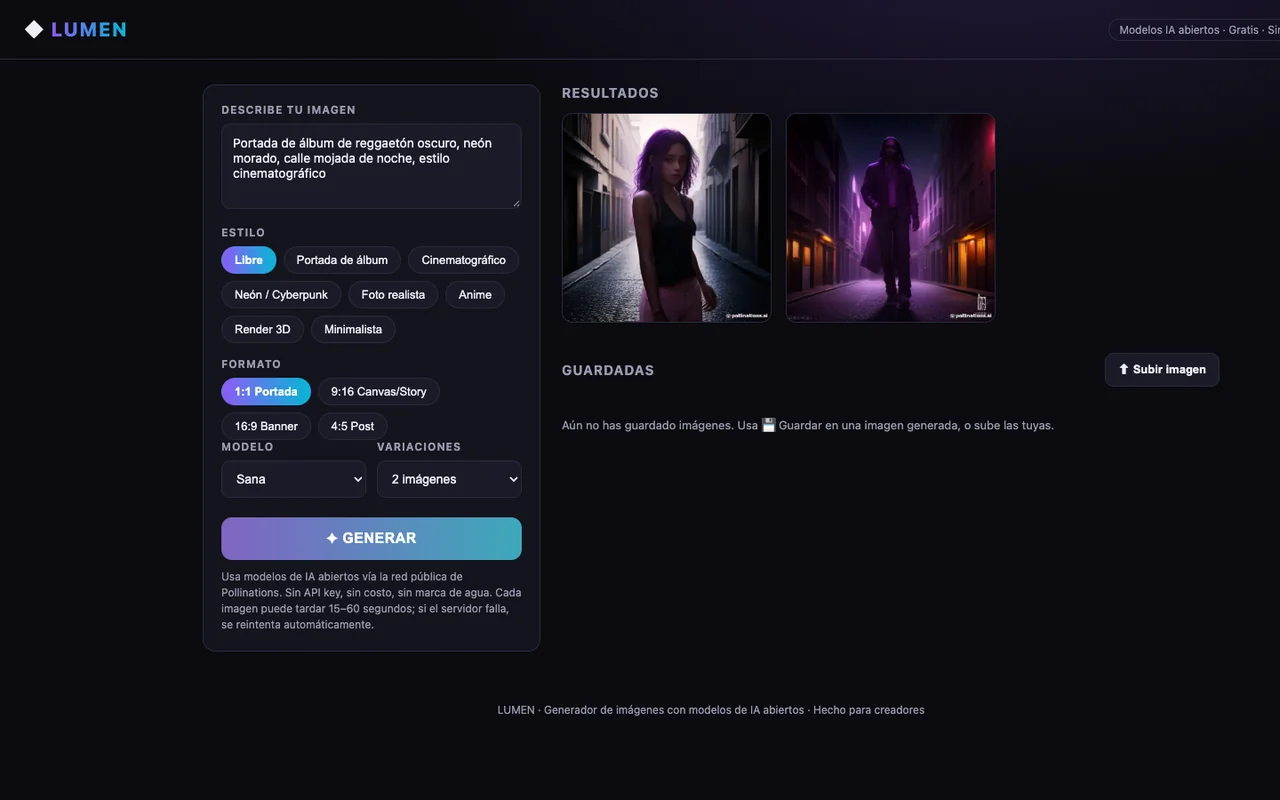The image size is (1280, 800).
Task: Click the LUMEN diamond logo icon
Action: [x=34, y=29]
